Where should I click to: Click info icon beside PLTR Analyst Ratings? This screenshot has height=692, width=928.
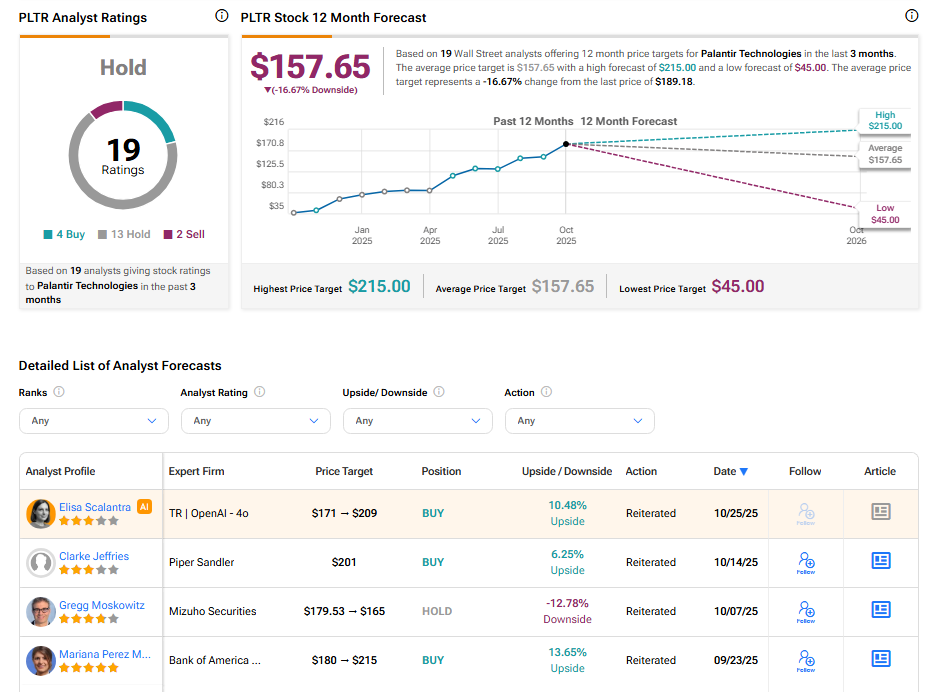click(x=221, y=16)
